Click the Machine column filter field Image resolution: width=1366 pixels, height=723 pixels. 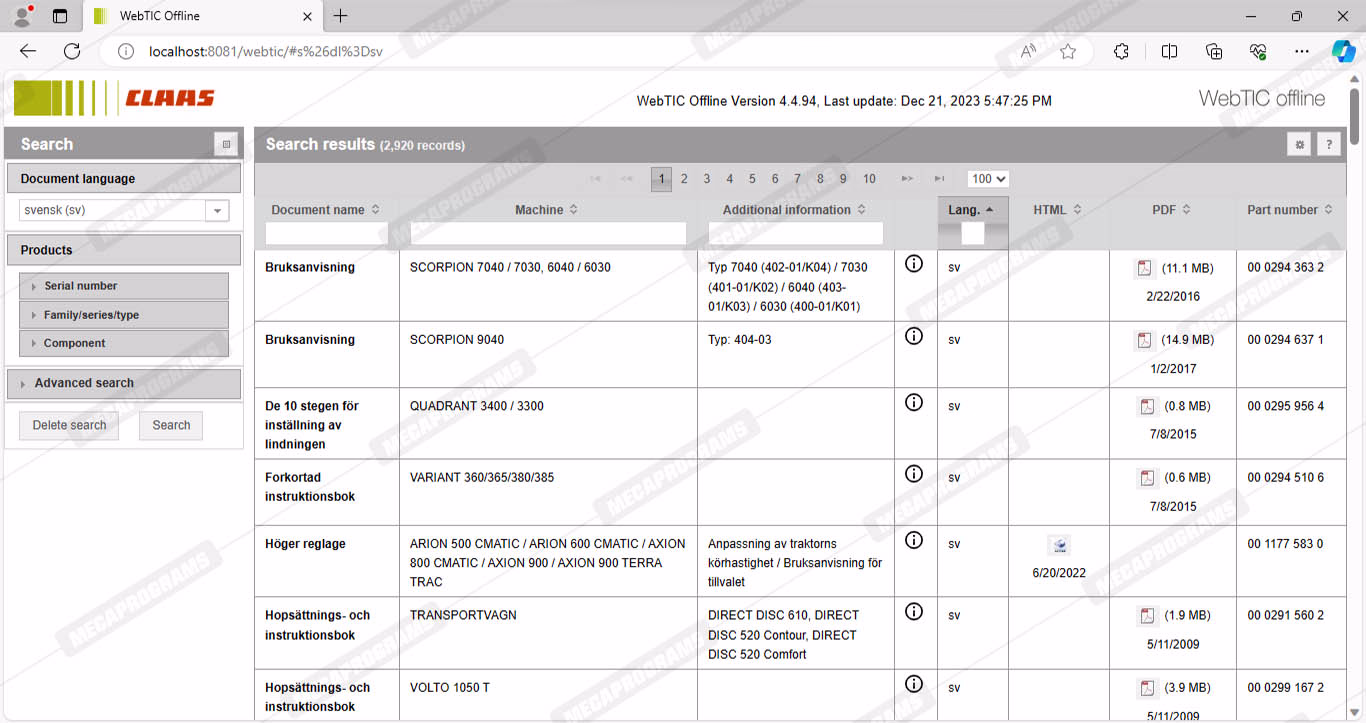(x=548, y=233)
